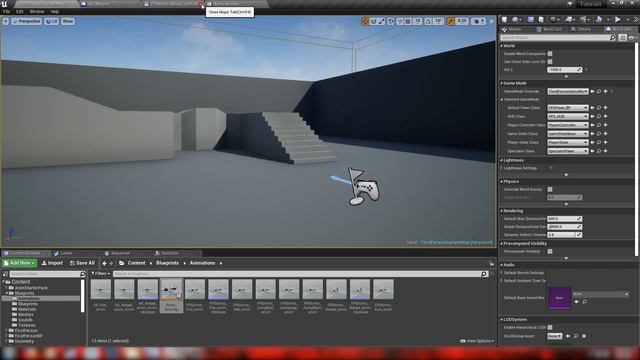Click the Lit view mode button
This screenshot has height=360, width=640.
[51, 21]
